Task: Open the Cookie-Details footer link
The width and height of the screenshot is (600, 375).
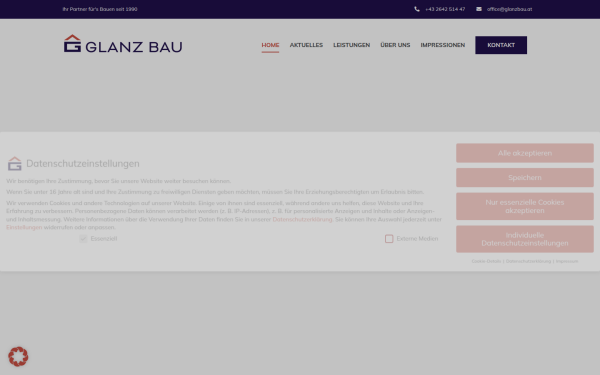Action: (x=486, y=261)
